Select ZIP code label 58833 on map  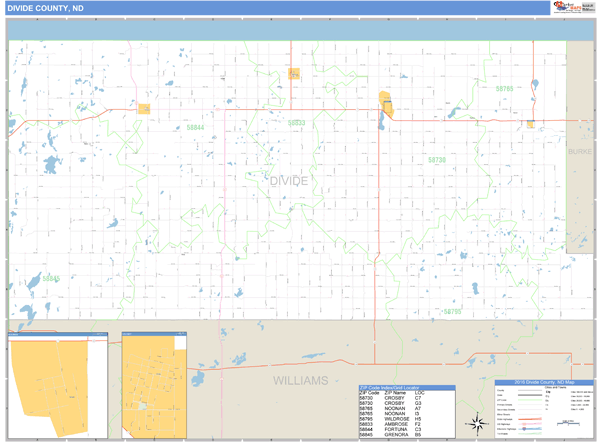[x=295, y=123]
